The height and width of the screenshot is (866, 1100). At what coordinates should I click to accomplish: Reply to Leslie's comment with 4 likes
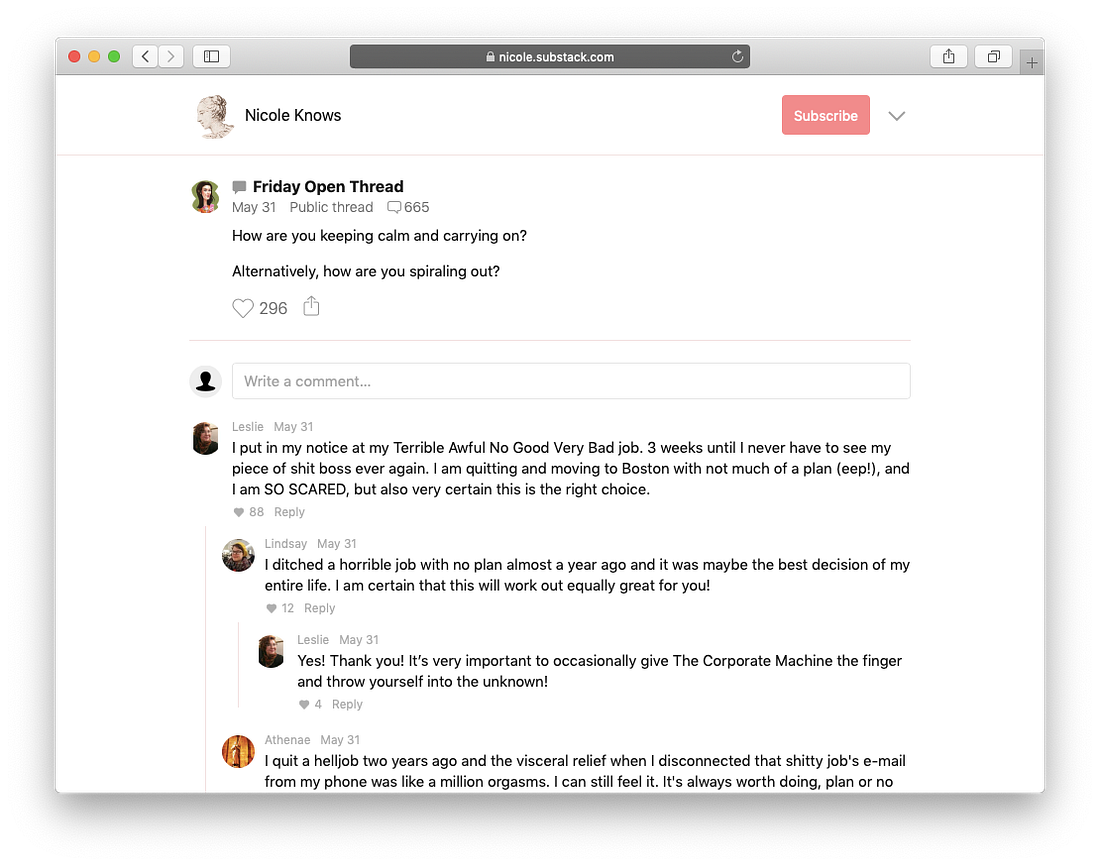coord(347,705)
